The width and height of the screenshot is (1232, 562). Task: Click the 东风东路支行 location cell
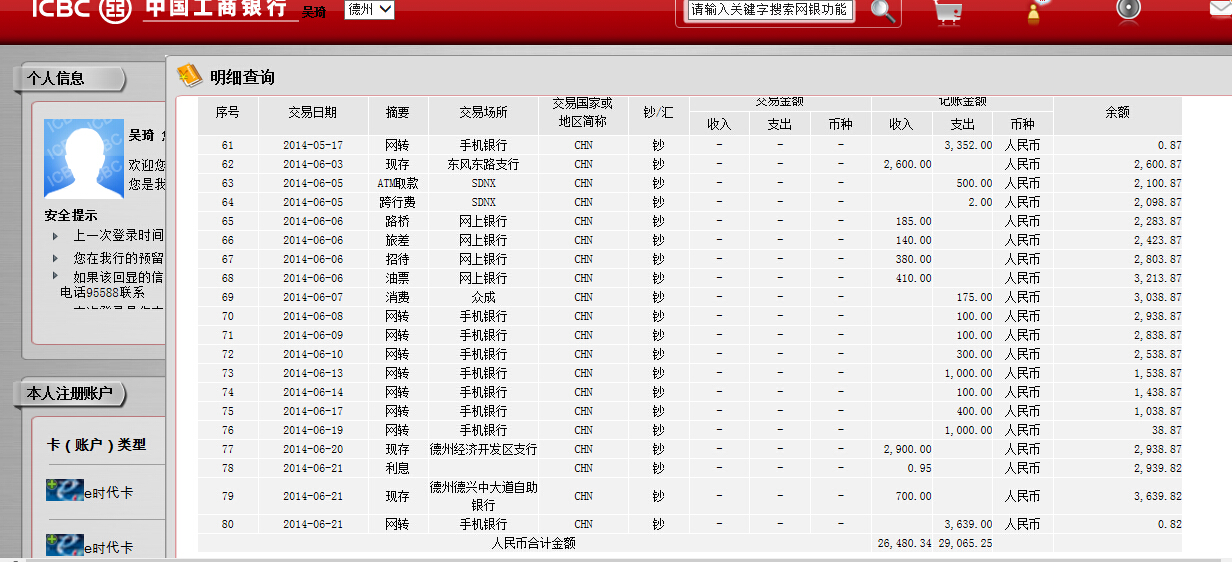point(483,164)
